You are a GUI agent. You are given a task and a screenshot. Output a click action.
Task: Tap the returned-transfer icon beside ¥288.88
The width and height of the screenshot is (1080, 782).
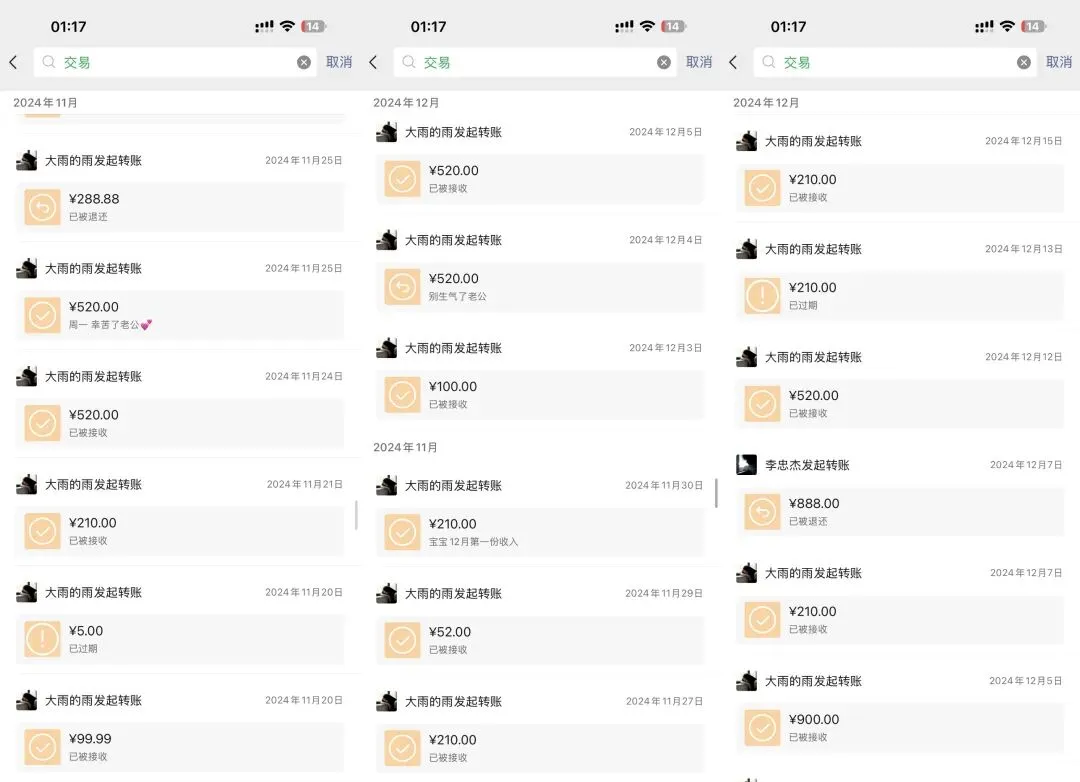click(x=42, y=207)
